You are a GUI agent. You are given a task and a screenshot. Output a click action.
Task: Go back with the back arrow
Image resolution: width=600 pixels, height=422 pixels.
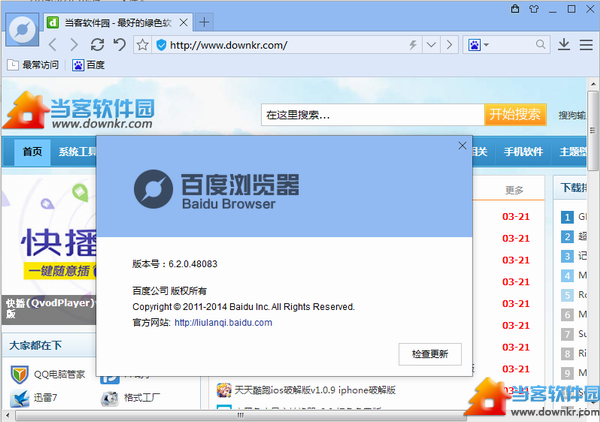click(53, 45)
